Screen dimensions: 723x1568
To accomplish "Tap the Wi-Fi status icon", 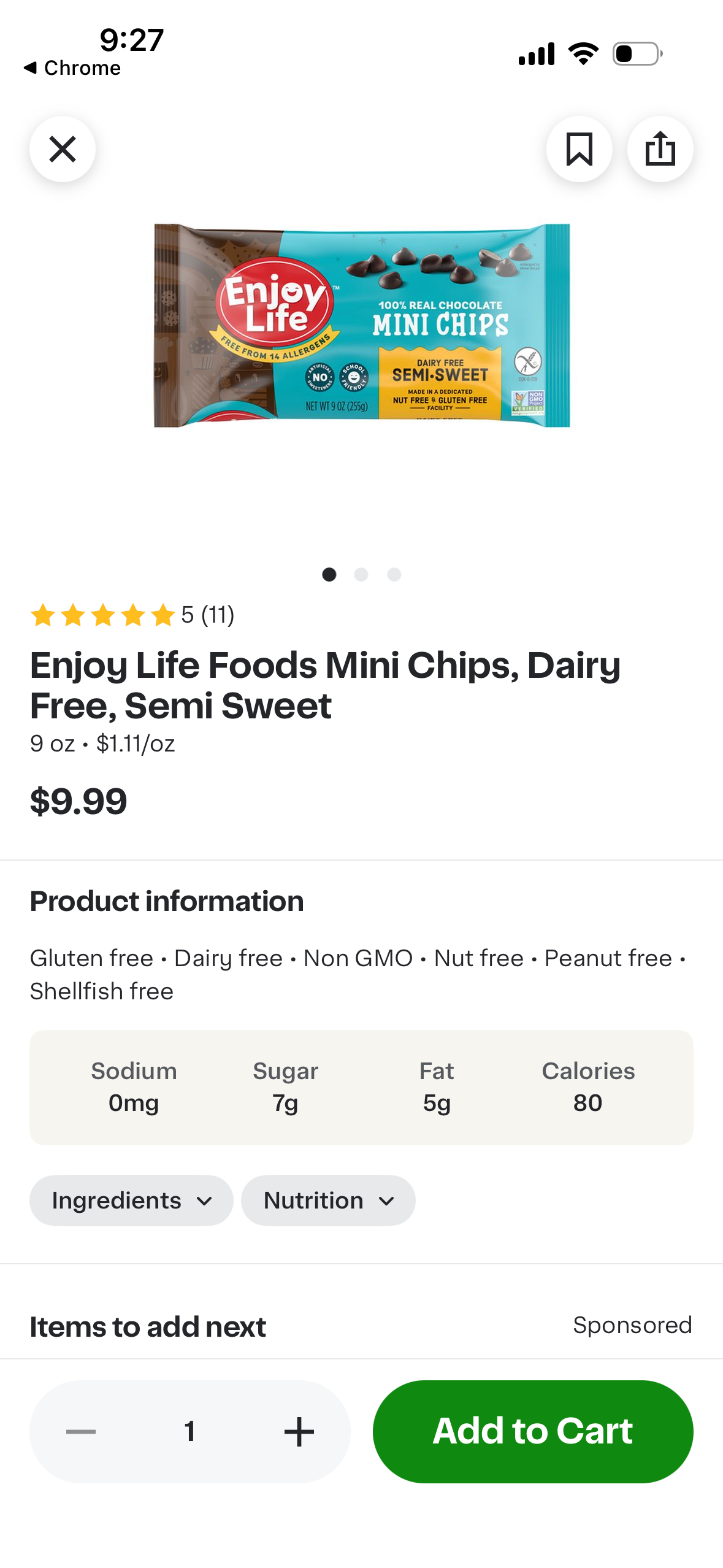I will click(x=583, y=54).
